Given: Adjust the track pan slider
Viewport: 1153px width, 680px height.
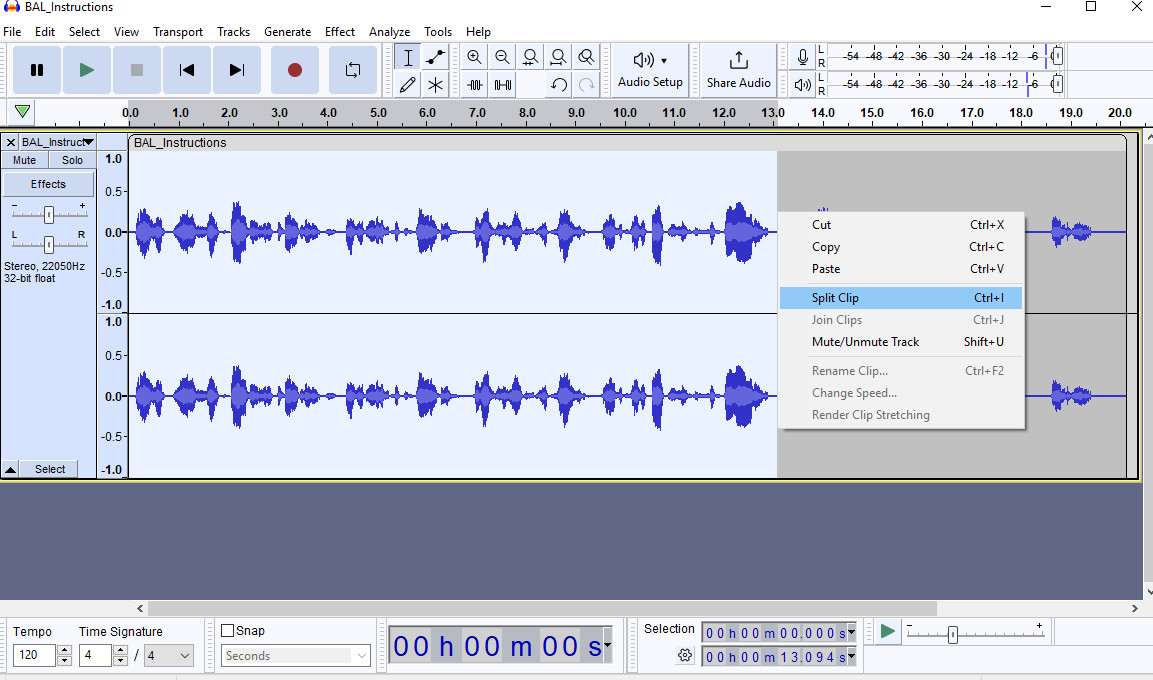Looking at the screenshot, I should [x=49, y=244].
